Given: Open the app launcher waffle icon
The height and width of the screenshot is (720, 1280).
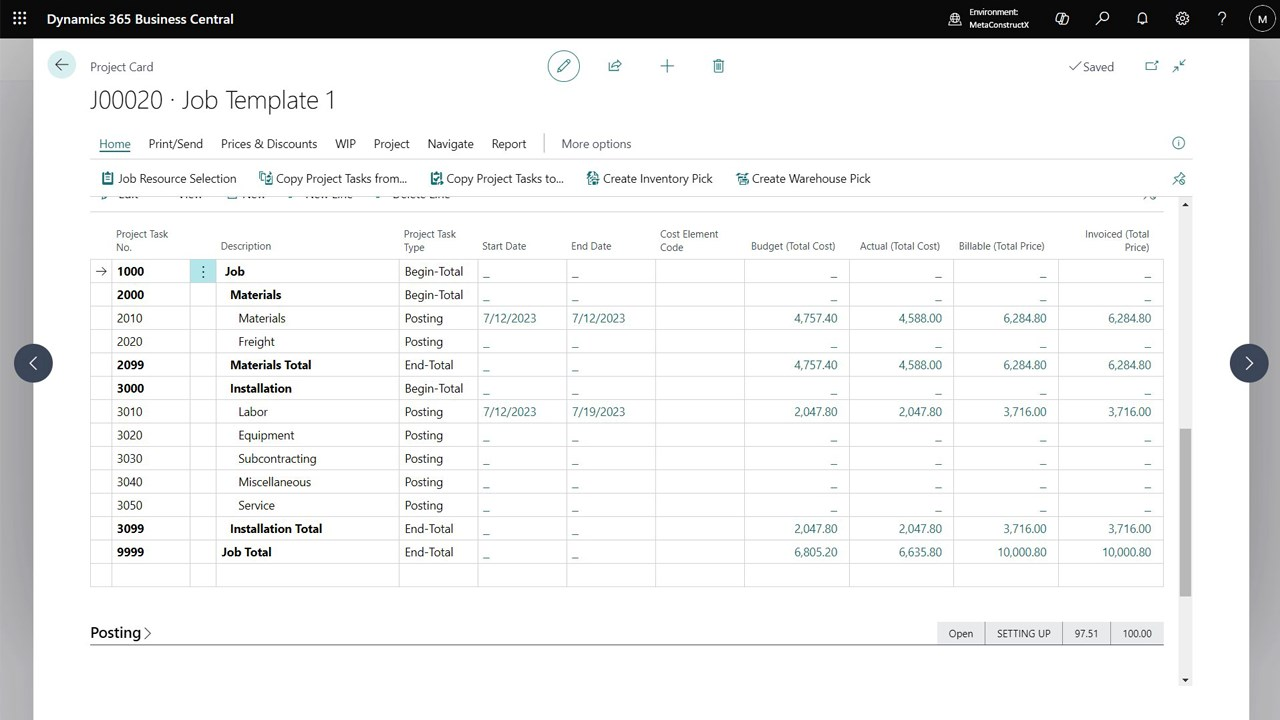Looking at the screenshot, I should tap(19, 19).
